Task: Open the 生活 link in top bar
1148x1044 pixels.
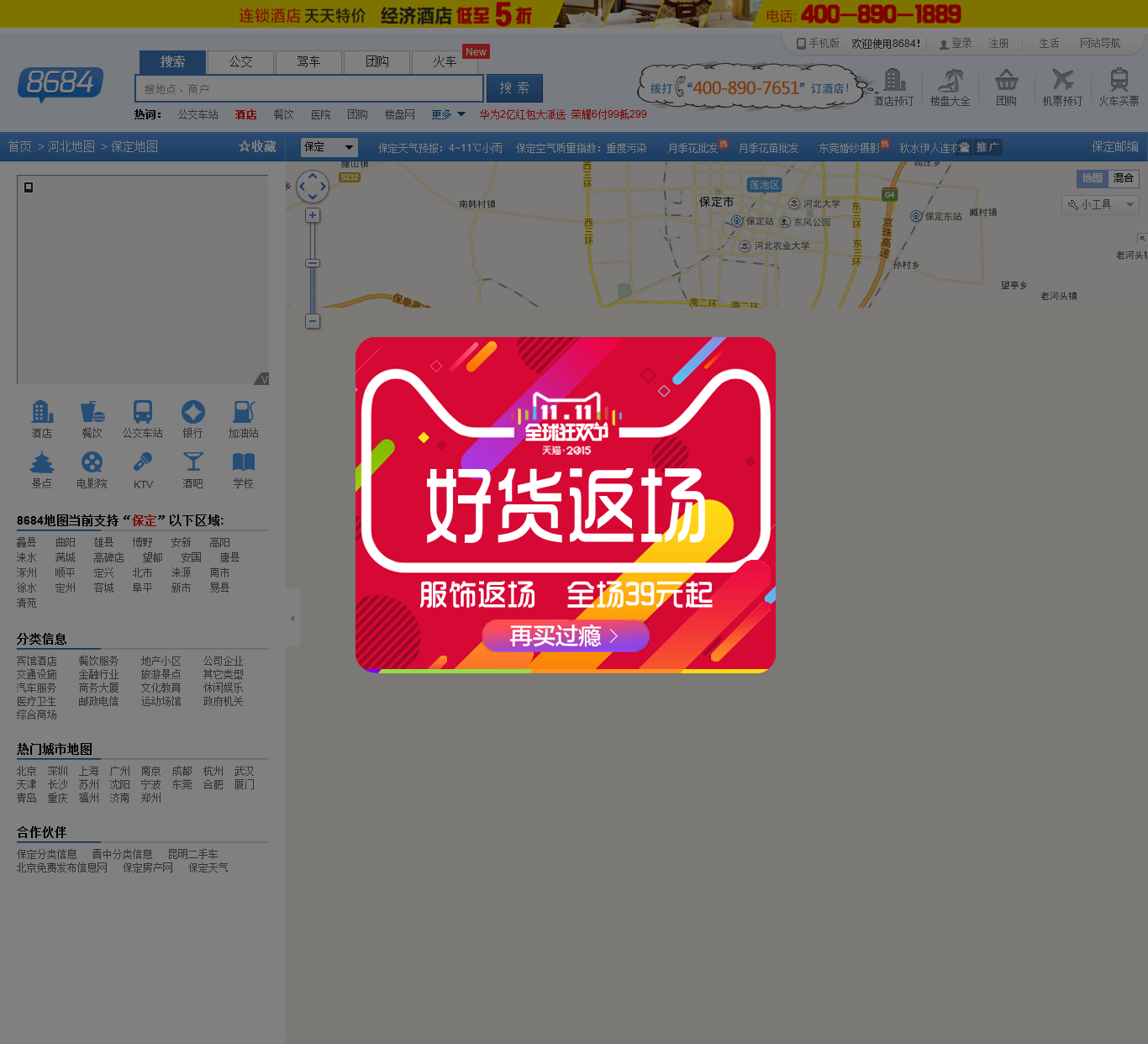Action: coord(1049,43)
